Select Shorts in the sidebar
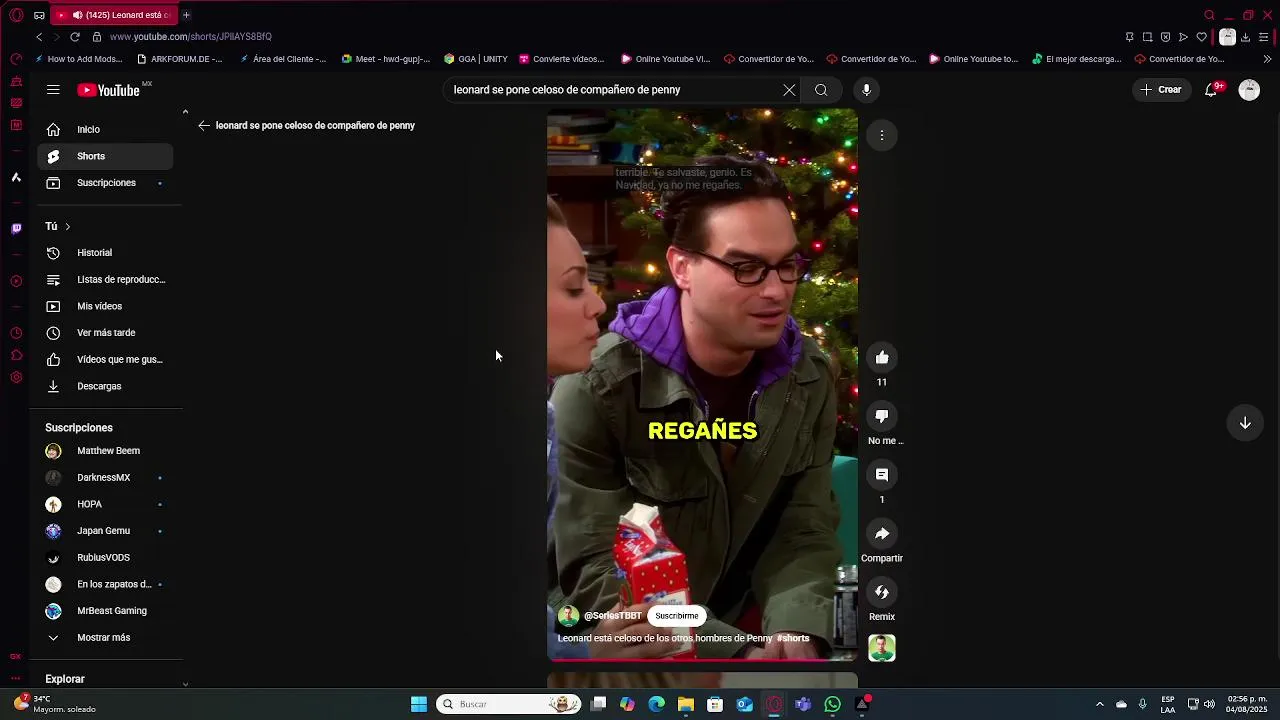Viewport: 1280px width, 720px height. click(105, 156)
